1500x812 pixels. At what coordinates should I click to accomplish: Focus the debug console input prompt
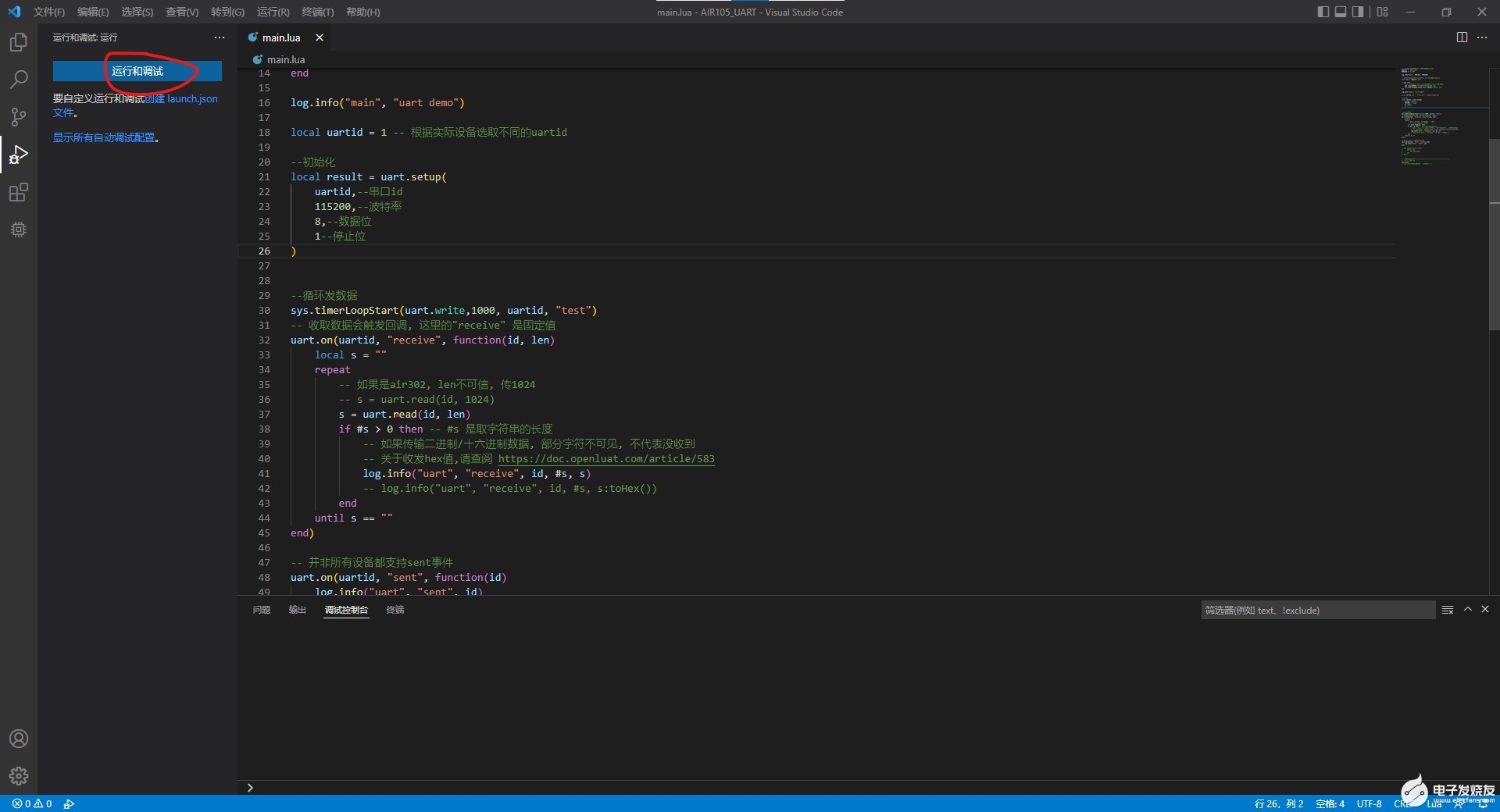867,787
